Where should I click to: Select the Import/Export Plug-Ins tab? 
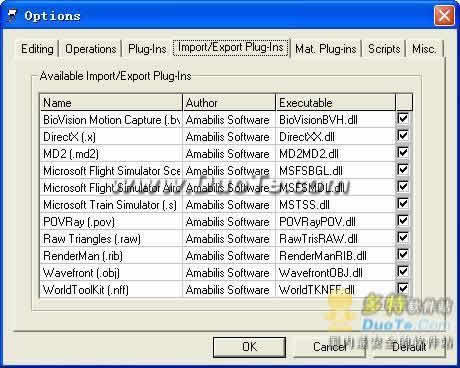coord(231,47)
